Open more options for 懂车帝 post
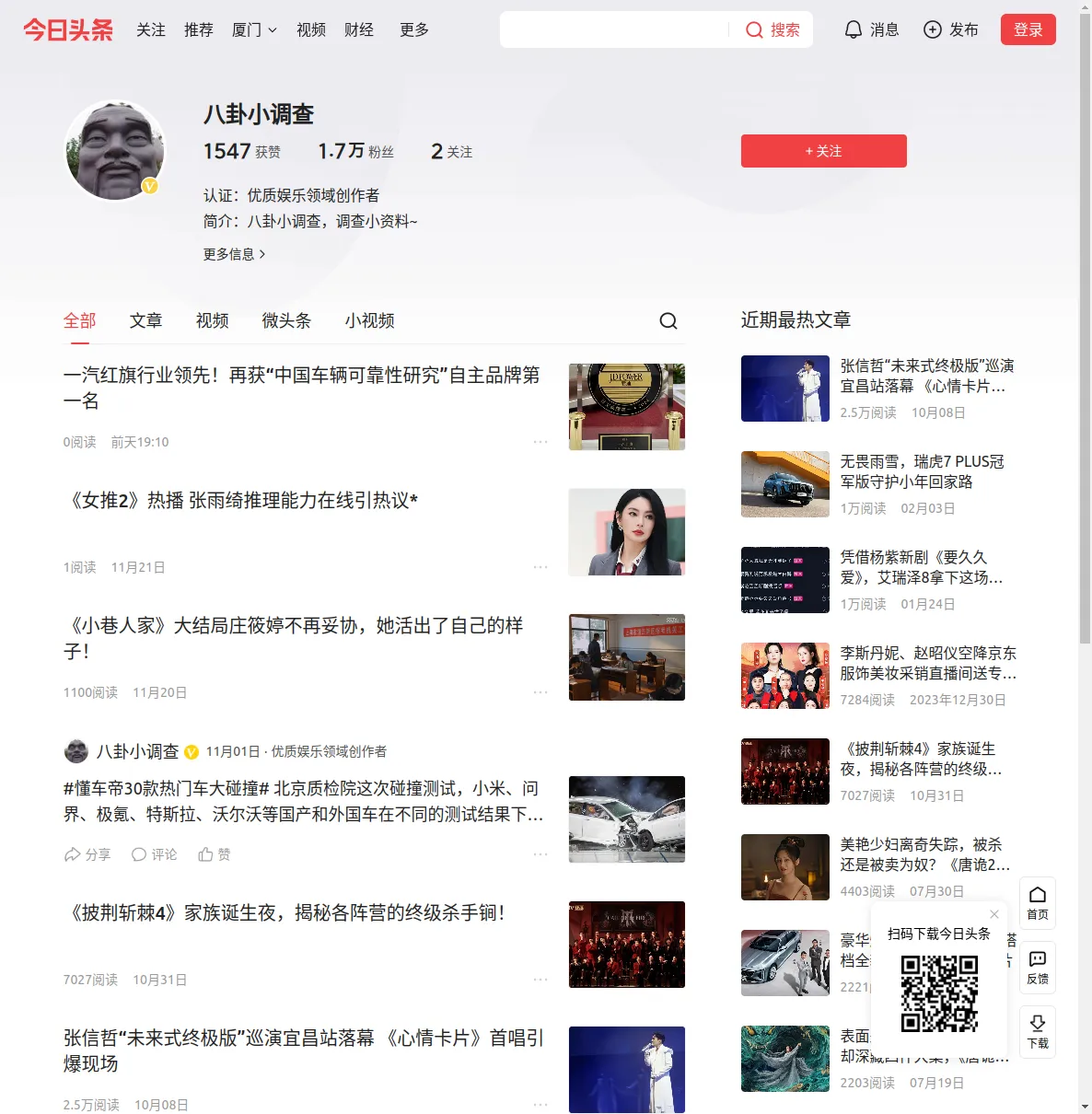This screenshot has width=1092, height=1114. (x=540, y=854)
